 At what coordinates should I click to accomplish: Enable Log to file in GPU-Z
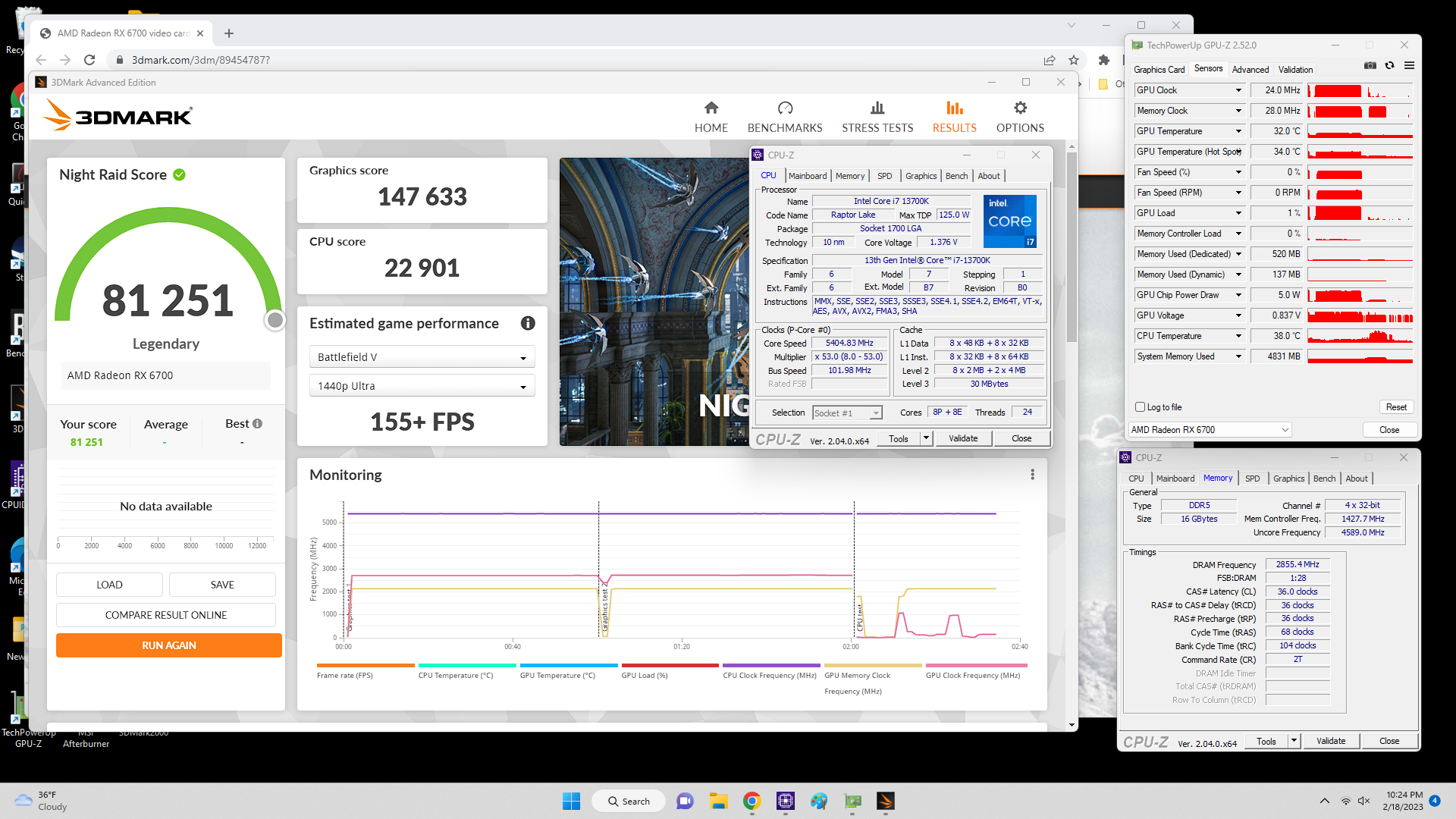pyautogui.click(x=1140, y=407)
